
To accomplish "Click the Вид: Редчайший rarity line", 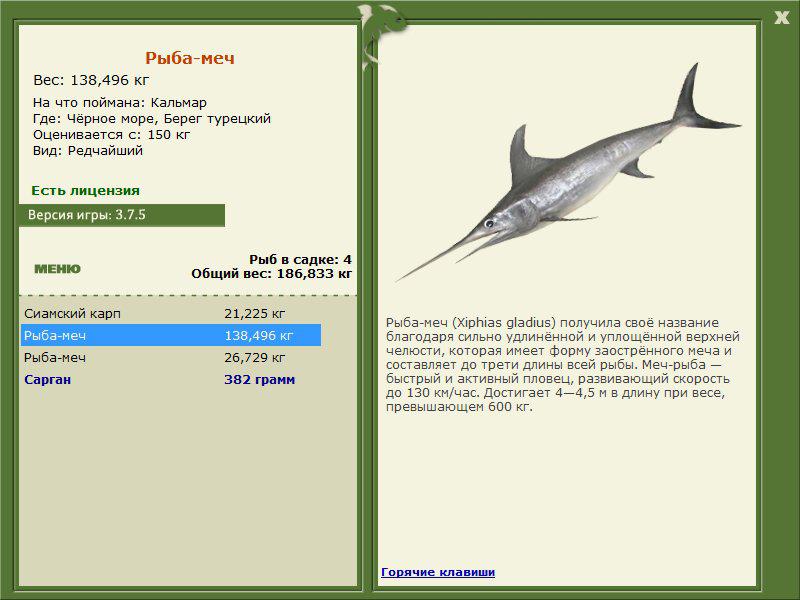I will tap(88, 150).
